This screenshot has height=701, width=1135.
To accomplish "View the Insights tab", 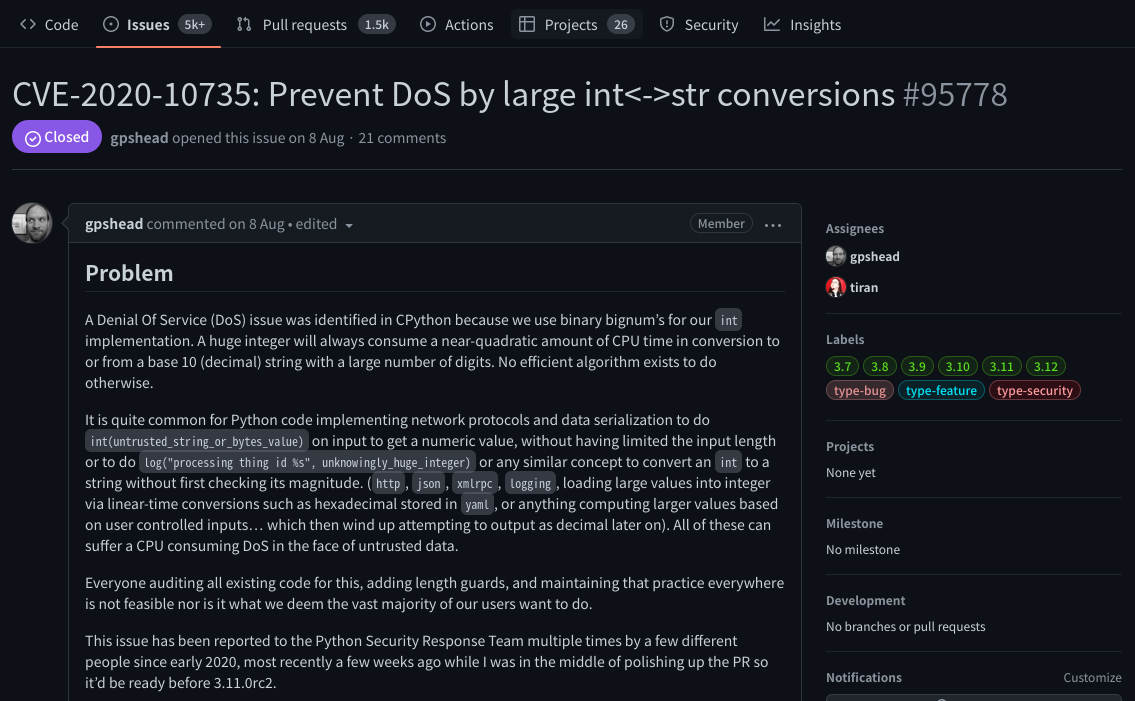I will pyautogui.click(x=803, y=25).
